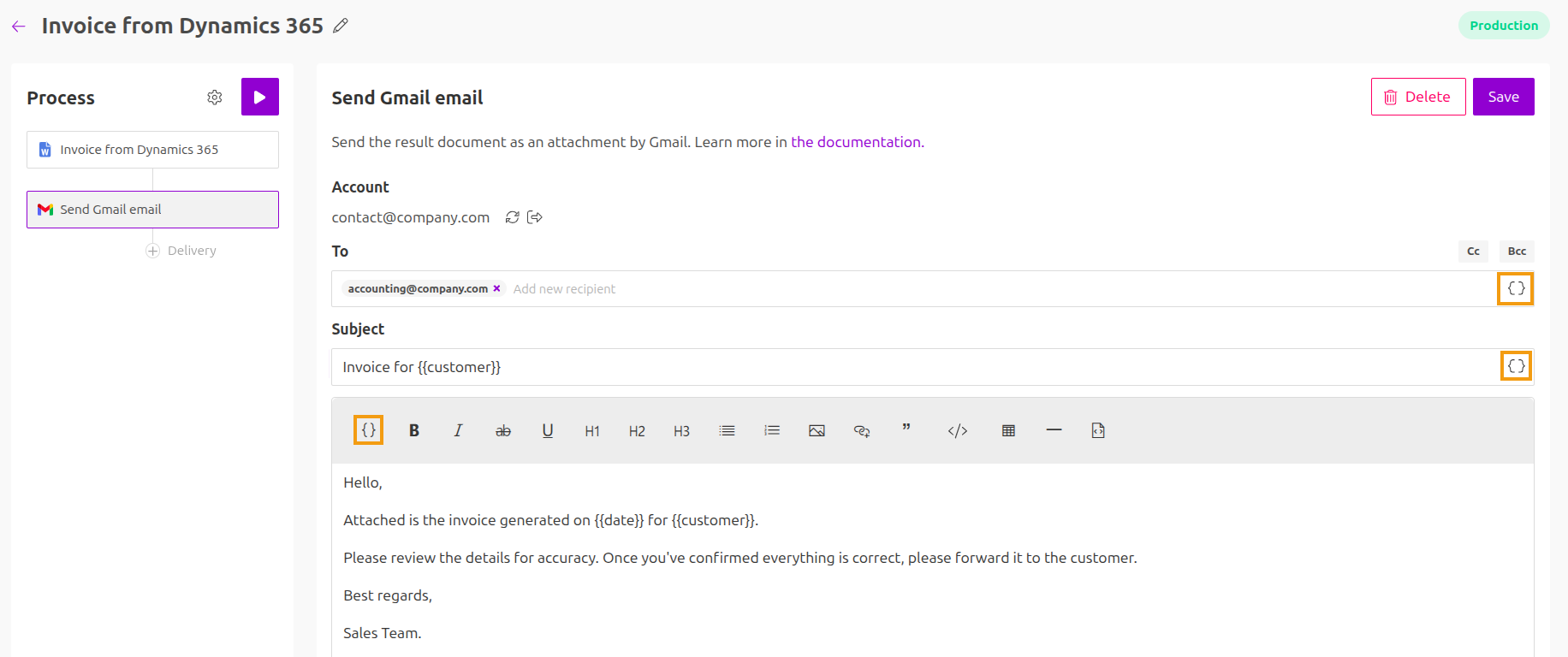Open token picker for Subject field
This screenshot has width=1568, height=657.
click(1516, 366)
